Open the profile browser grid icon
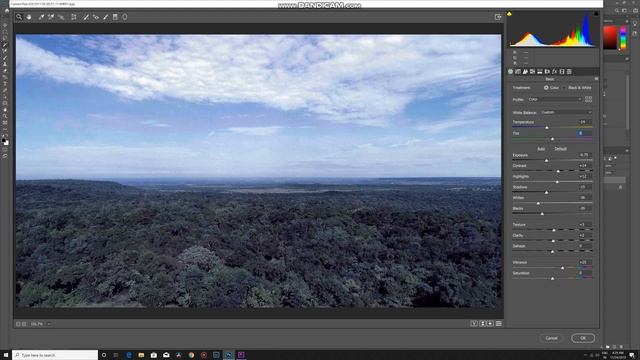This screenshot has height=360, width=640. [x=588, y=99]
